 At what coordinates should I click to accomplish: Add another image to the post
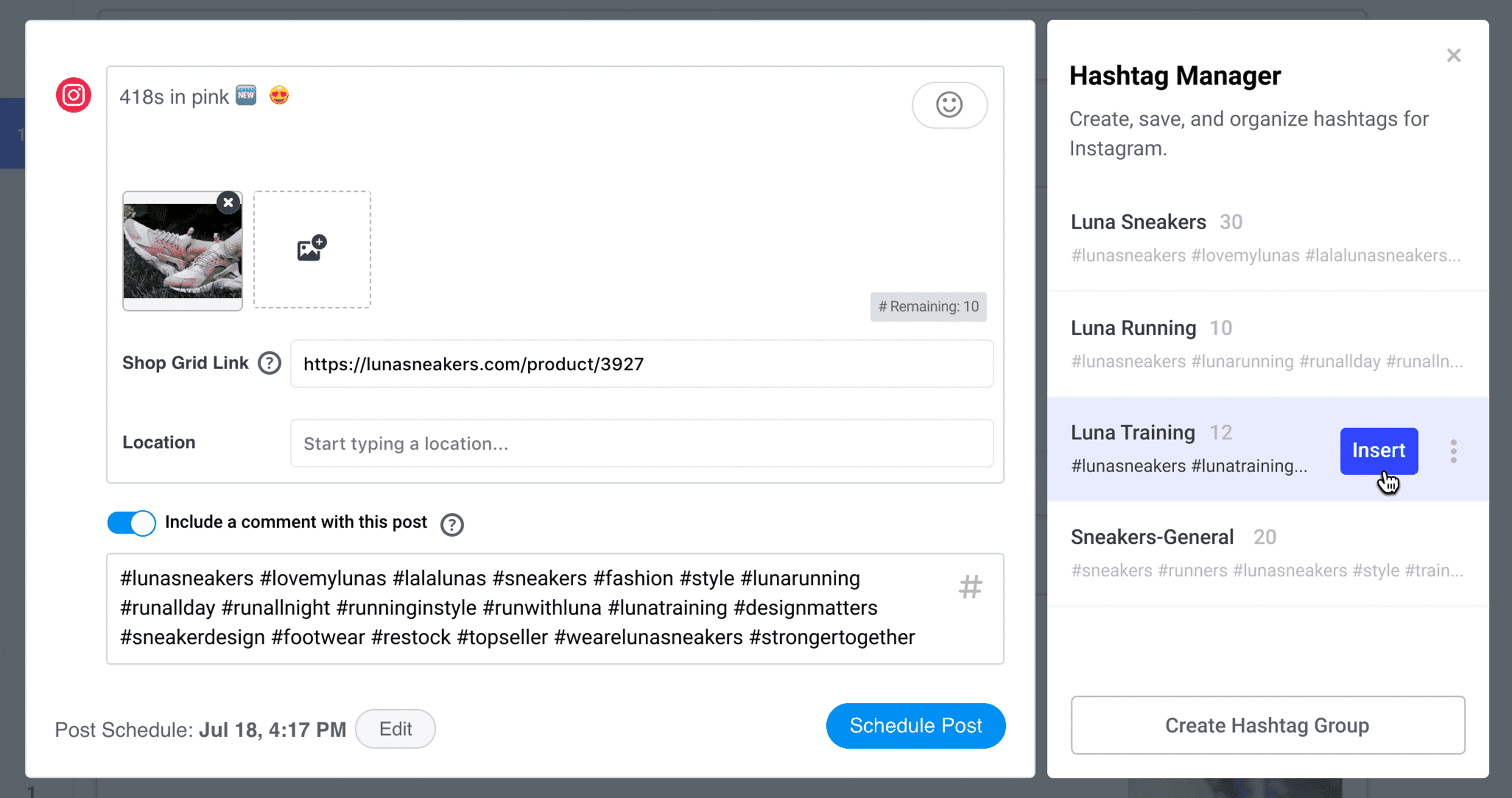(312, 249)
